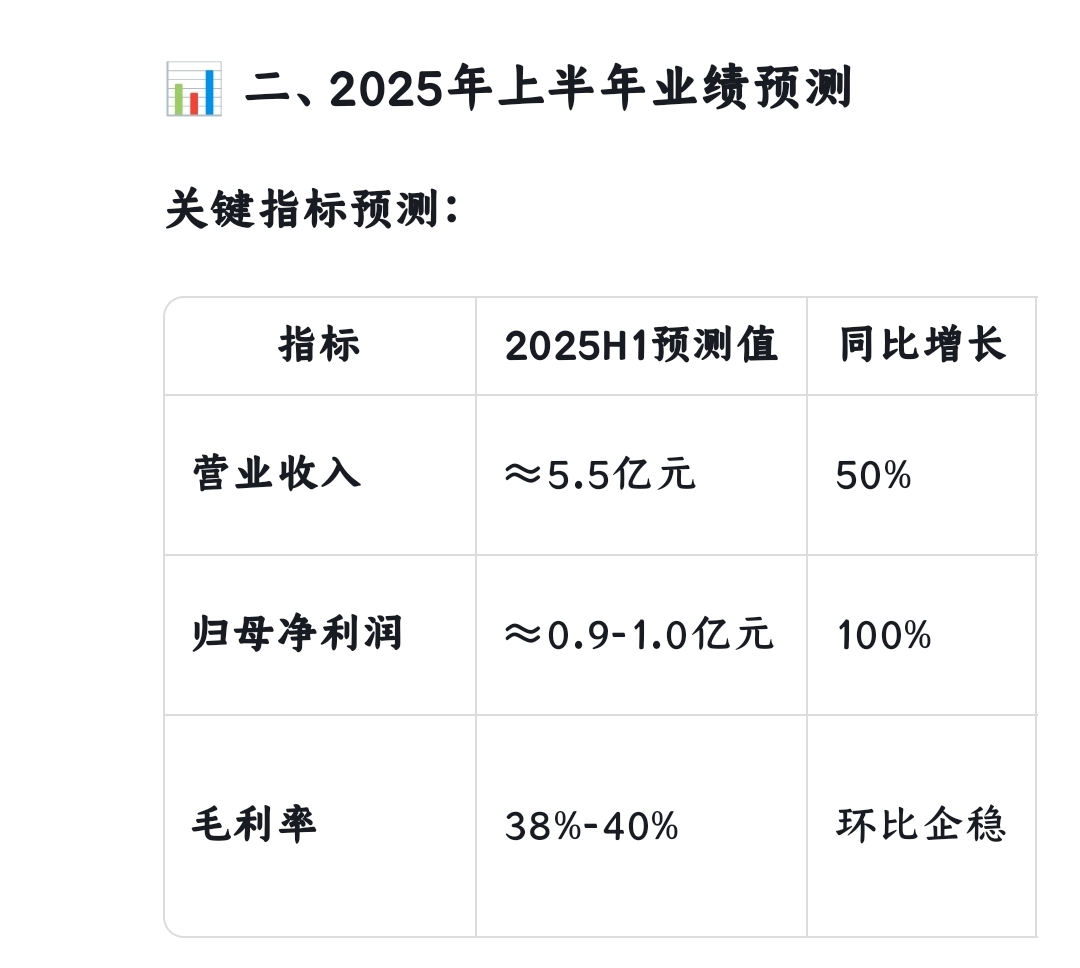Click the 预测 text in subtitle line
This screenshot has height=968, width=1080.
point(395,209)
